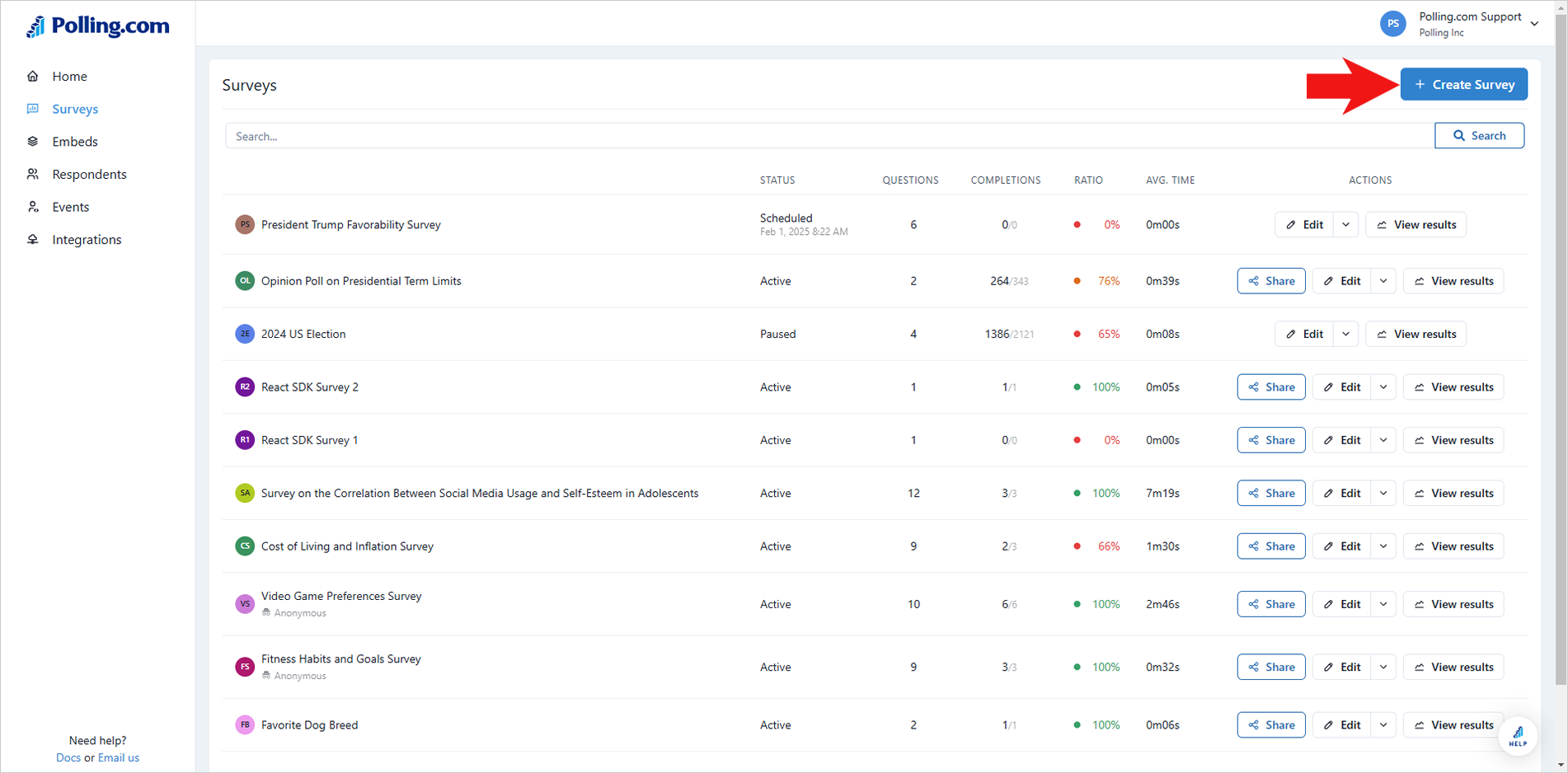Click the Avg. Time column header
1568x773 pixels.
pyautogui.click(x=1170, y=180)
